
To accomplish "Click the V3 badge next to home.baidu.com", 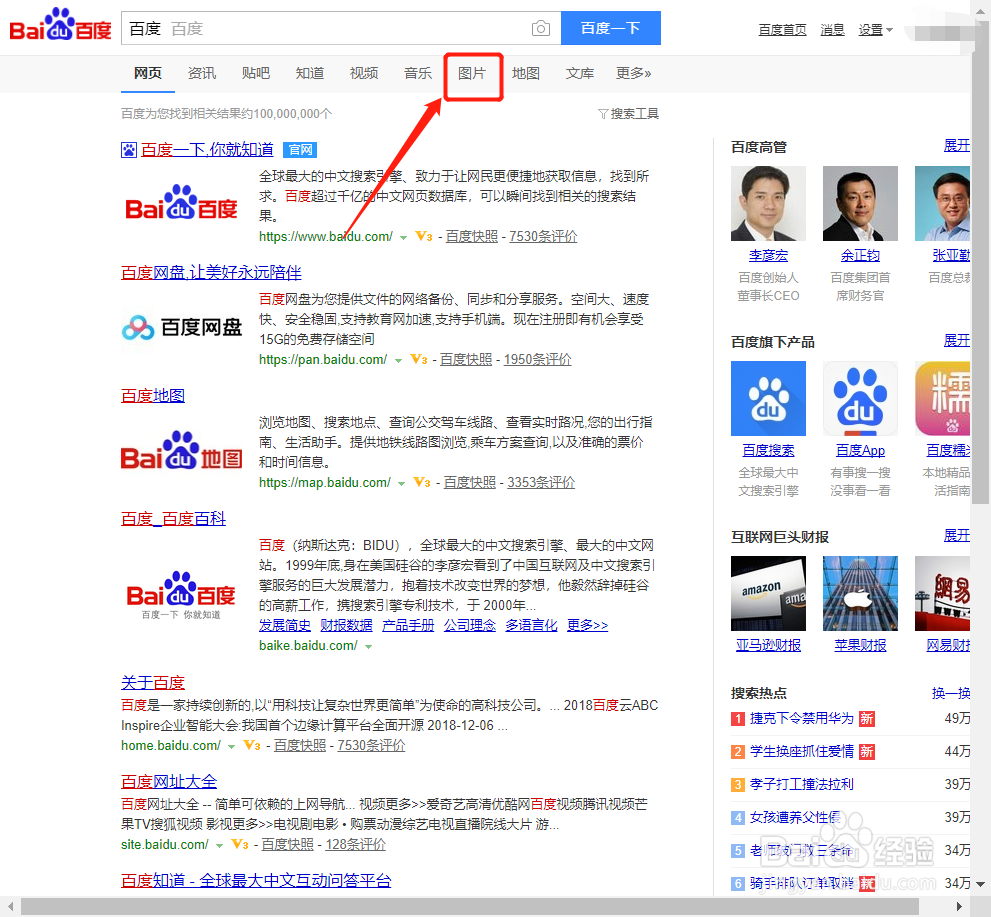I will click(252, 746).
